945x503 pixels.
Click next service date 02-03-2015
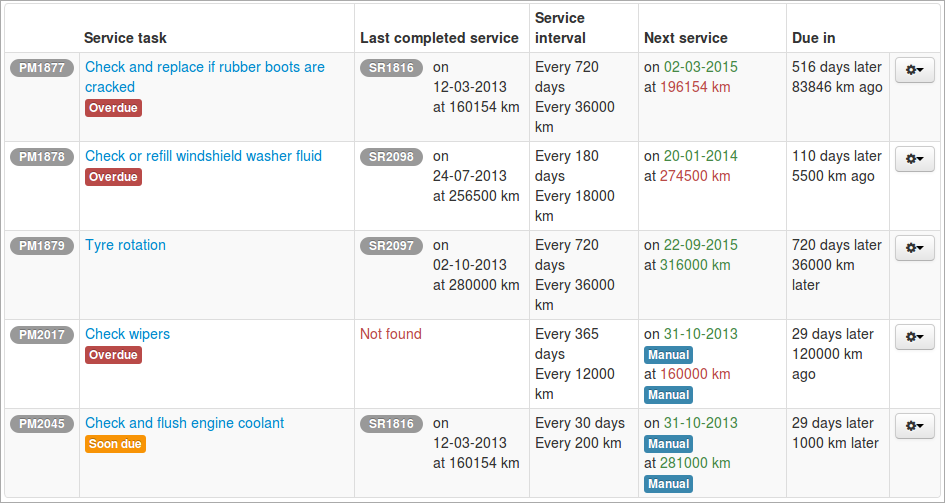coord(701,67)
